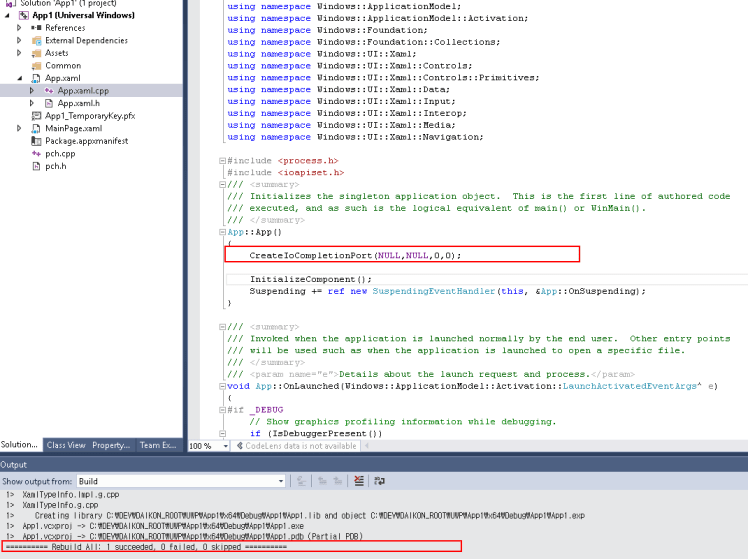The image size is (748, 559).
Task: Collapse the App::App() constructor code block
Action: click(222, 232)
